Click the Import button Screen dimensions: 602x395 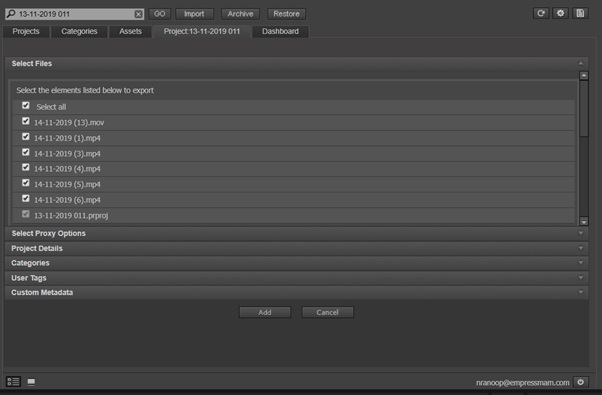tap(194, 14)
